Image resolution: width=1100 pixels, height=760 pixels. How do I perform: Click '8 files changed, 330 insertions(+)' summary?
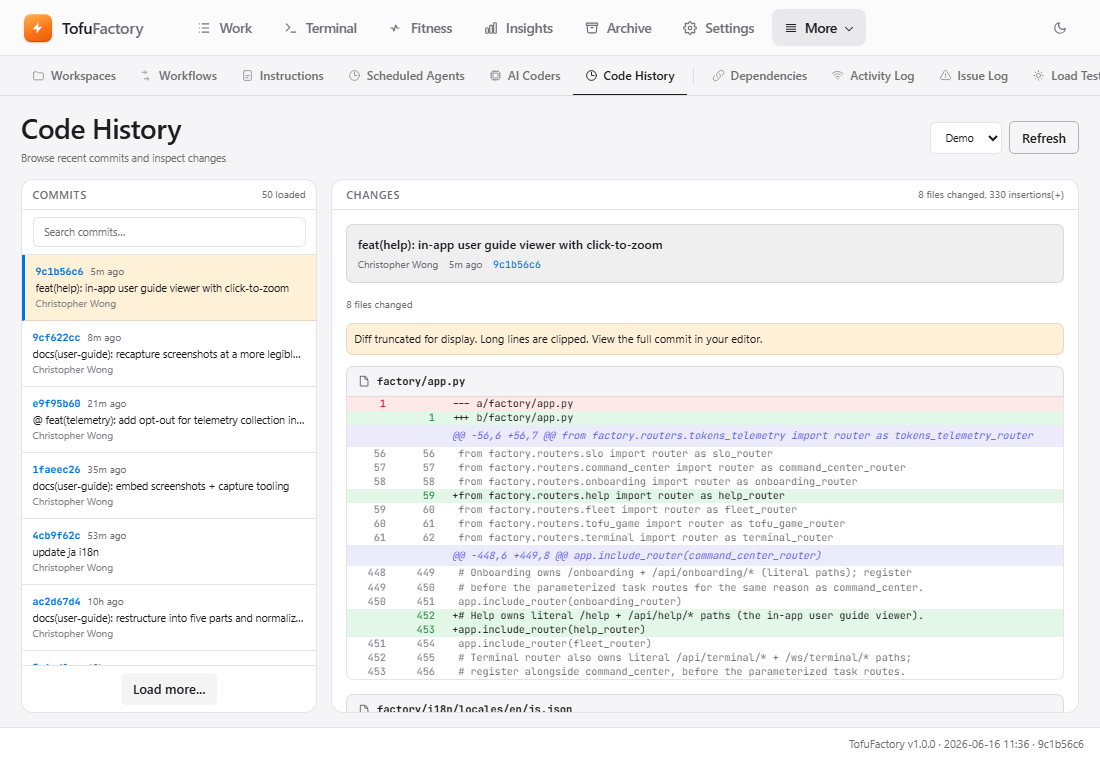pos(991,194)
